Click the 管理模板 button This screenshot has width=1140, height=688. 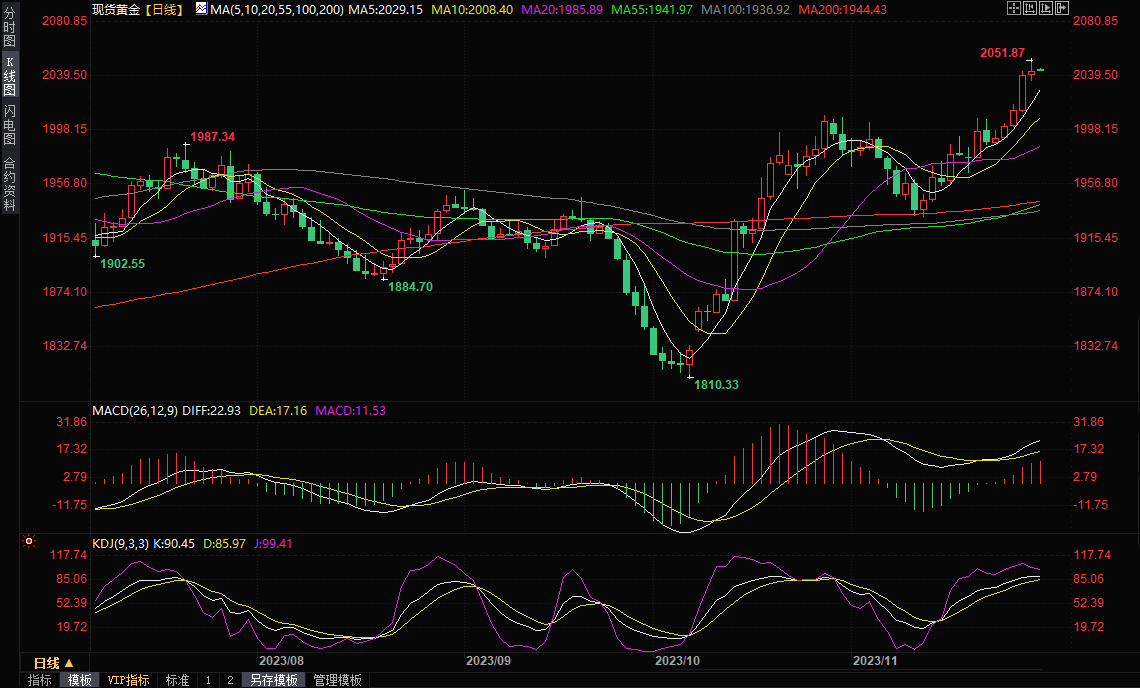(x=337, y=680)
